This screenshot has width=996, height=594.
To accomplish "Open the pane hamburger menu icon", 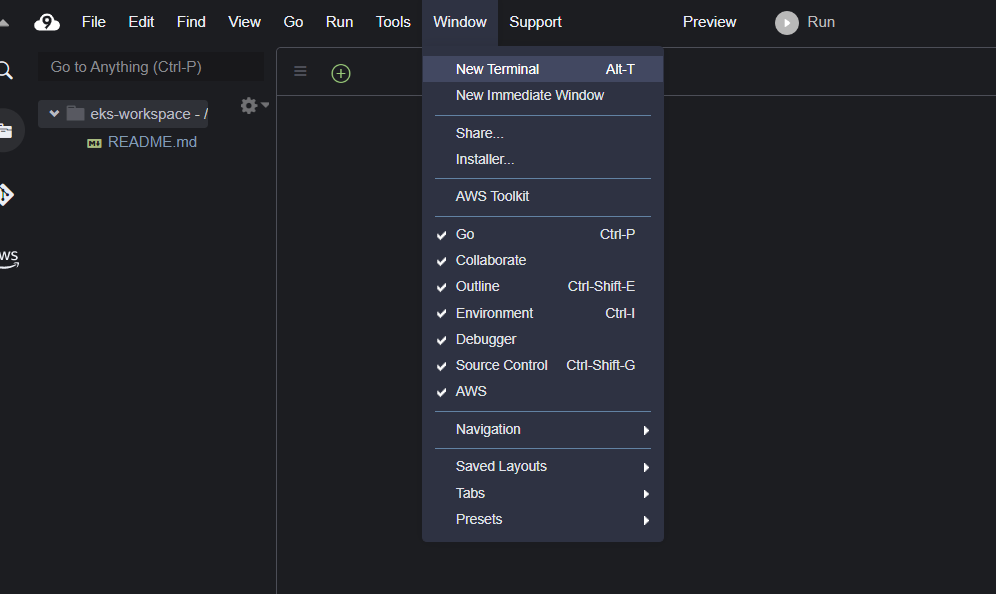I will [x=300, y=71].
